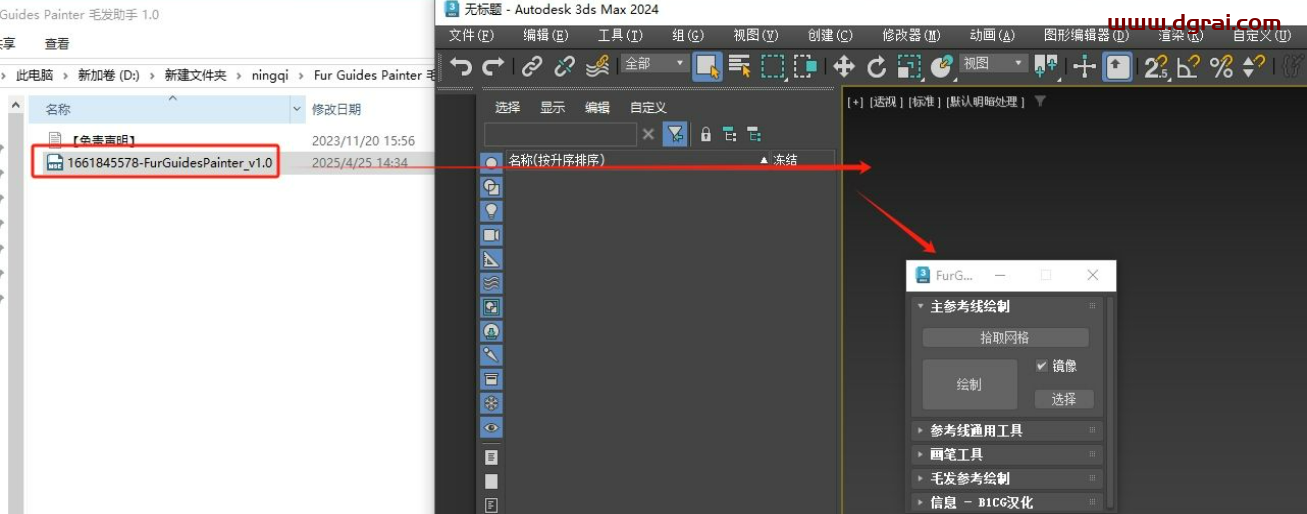This screenshot has height=514, width=1307.
Task: Toggle Select and Manipulate tool
Action: pyautogui.click(x=1085, y=67)
